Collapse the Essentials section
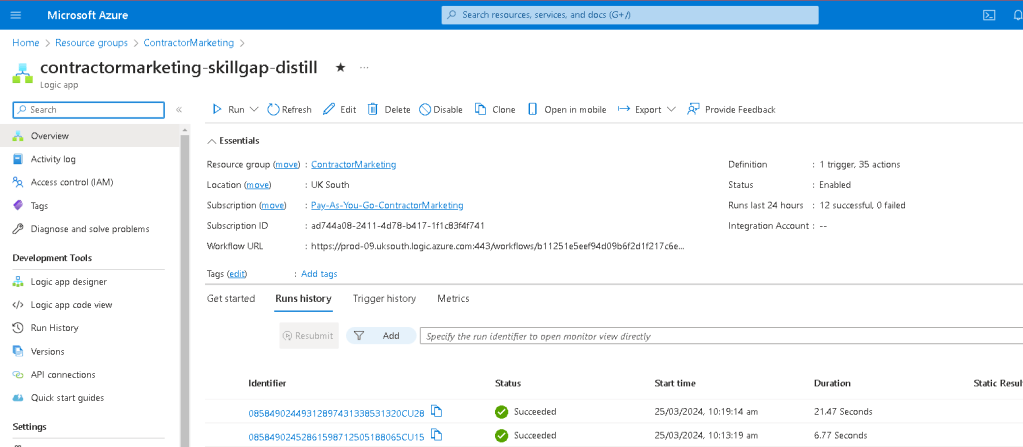The width and height of the screenshot is (1023, 447). (x=233, y=141)
